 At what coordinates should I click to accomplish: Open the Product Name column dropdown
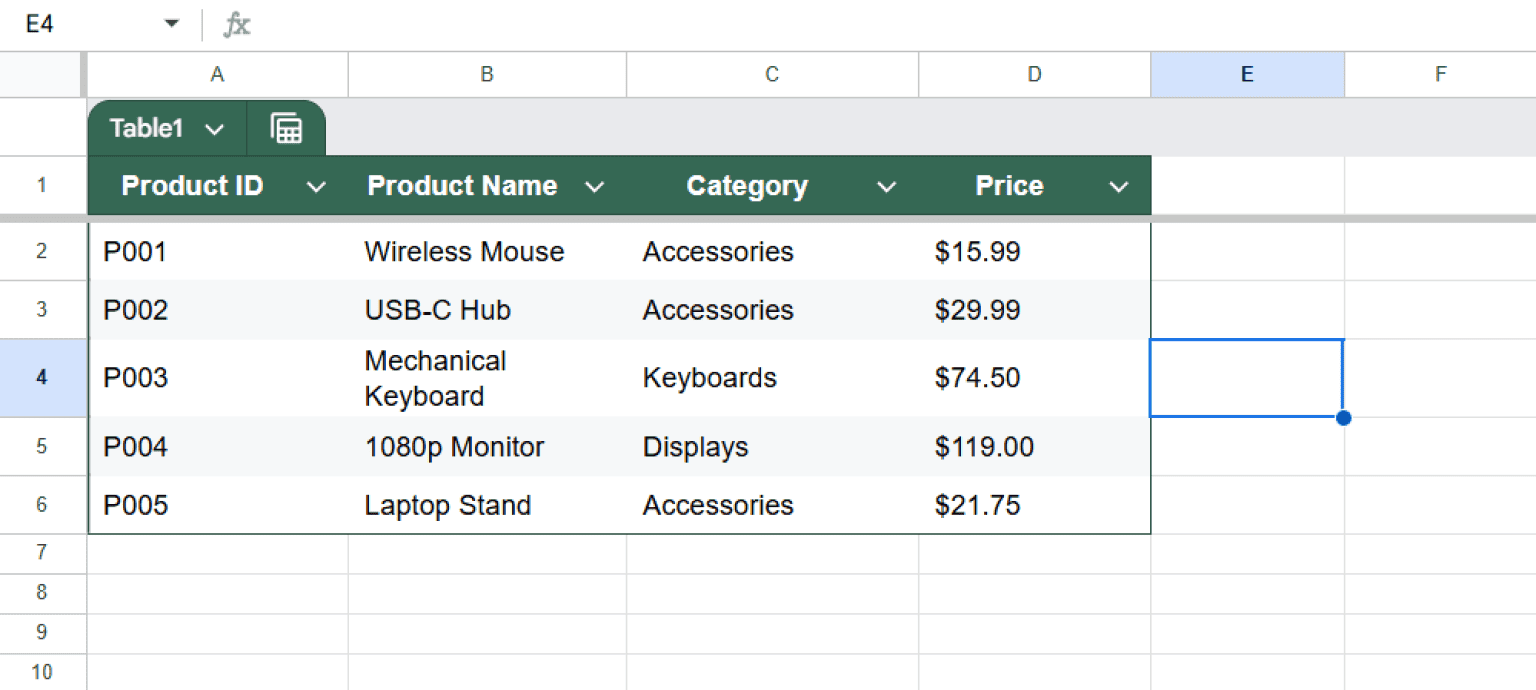click(x=595, y=186)
